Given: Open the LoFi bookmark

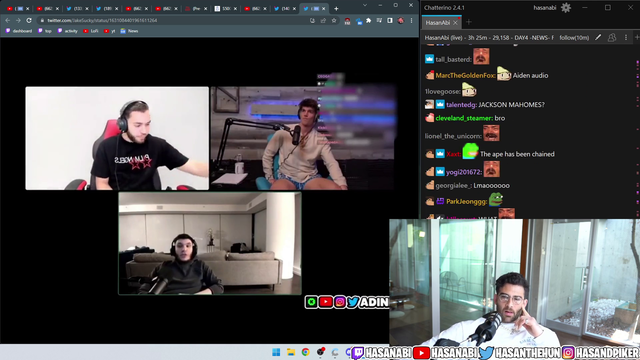Looking at the screenshot, I should pos(91,31).
